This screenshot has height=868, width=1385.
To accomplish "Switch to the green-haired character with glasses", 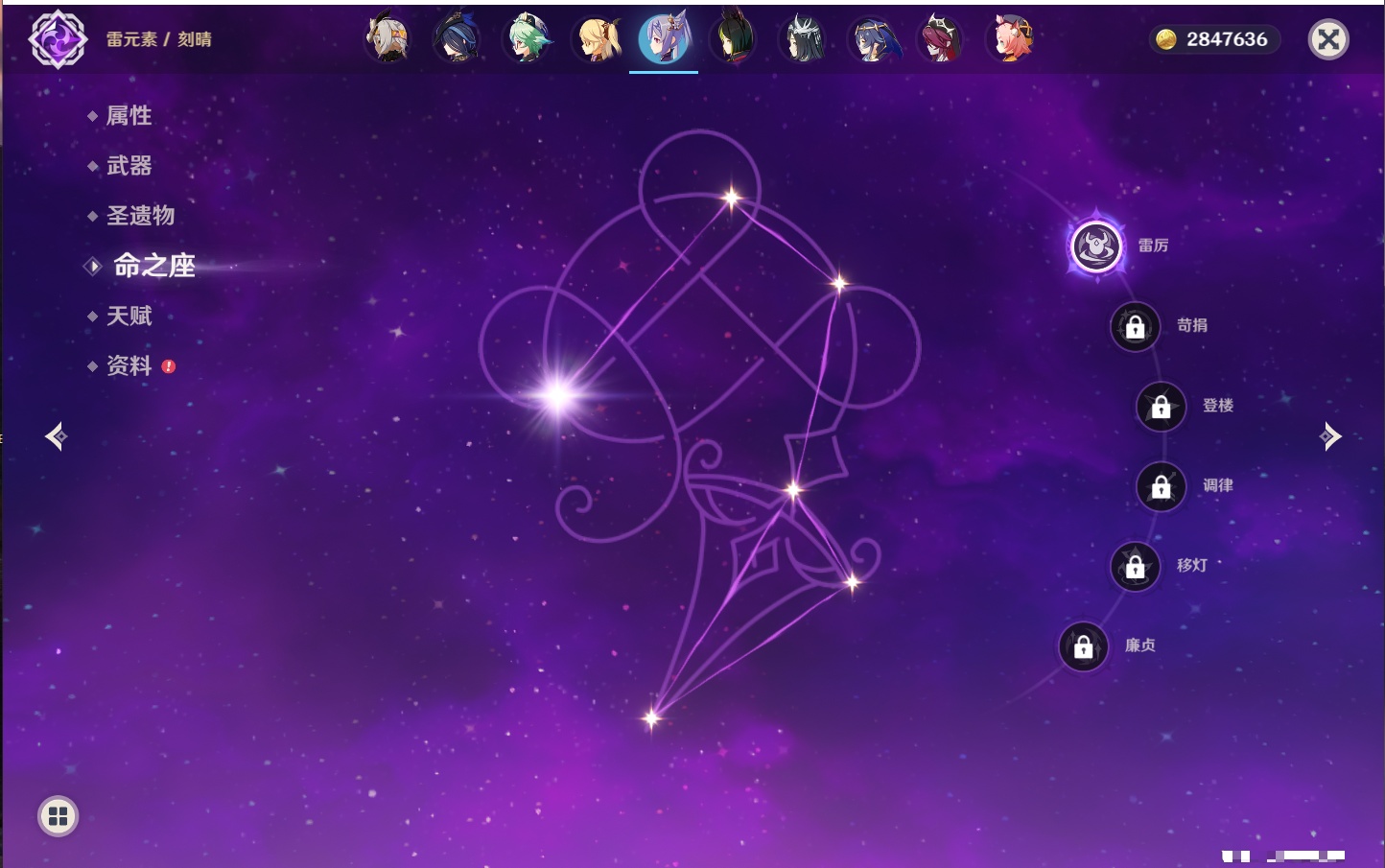I will tap(527, 39).
